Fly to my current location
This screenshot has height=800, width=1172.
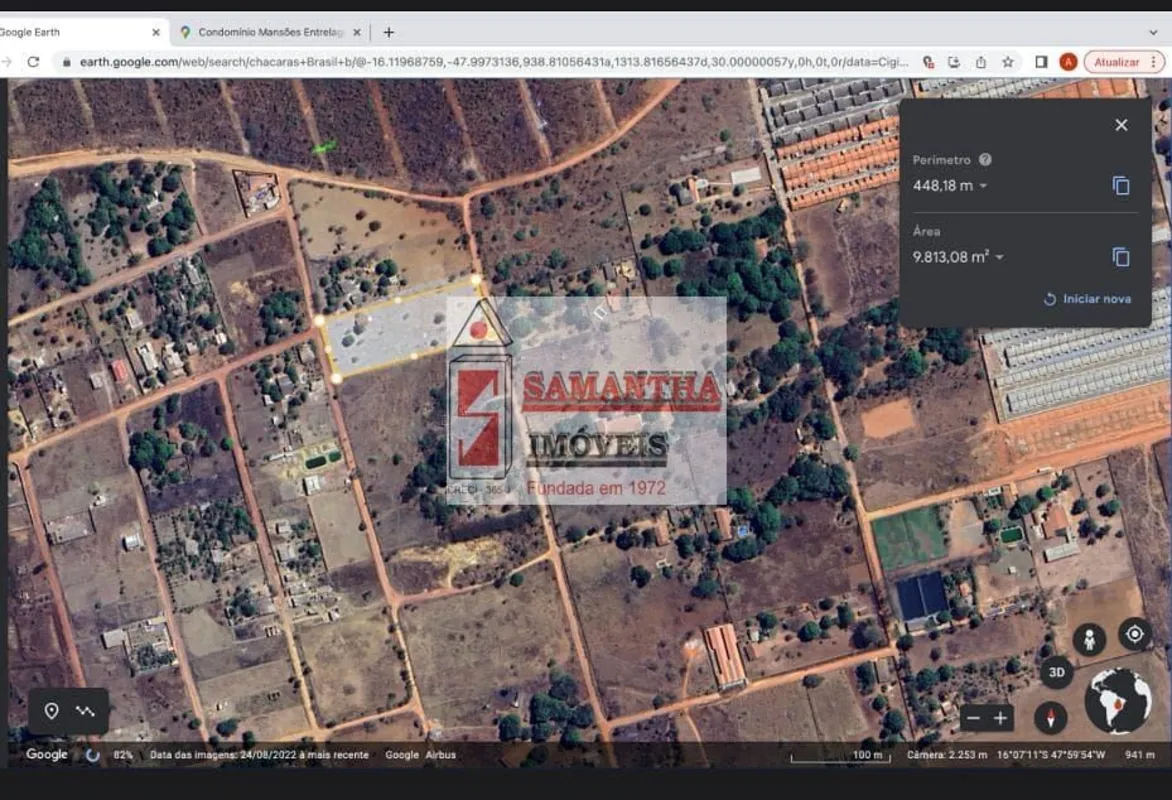point(1135,634)
